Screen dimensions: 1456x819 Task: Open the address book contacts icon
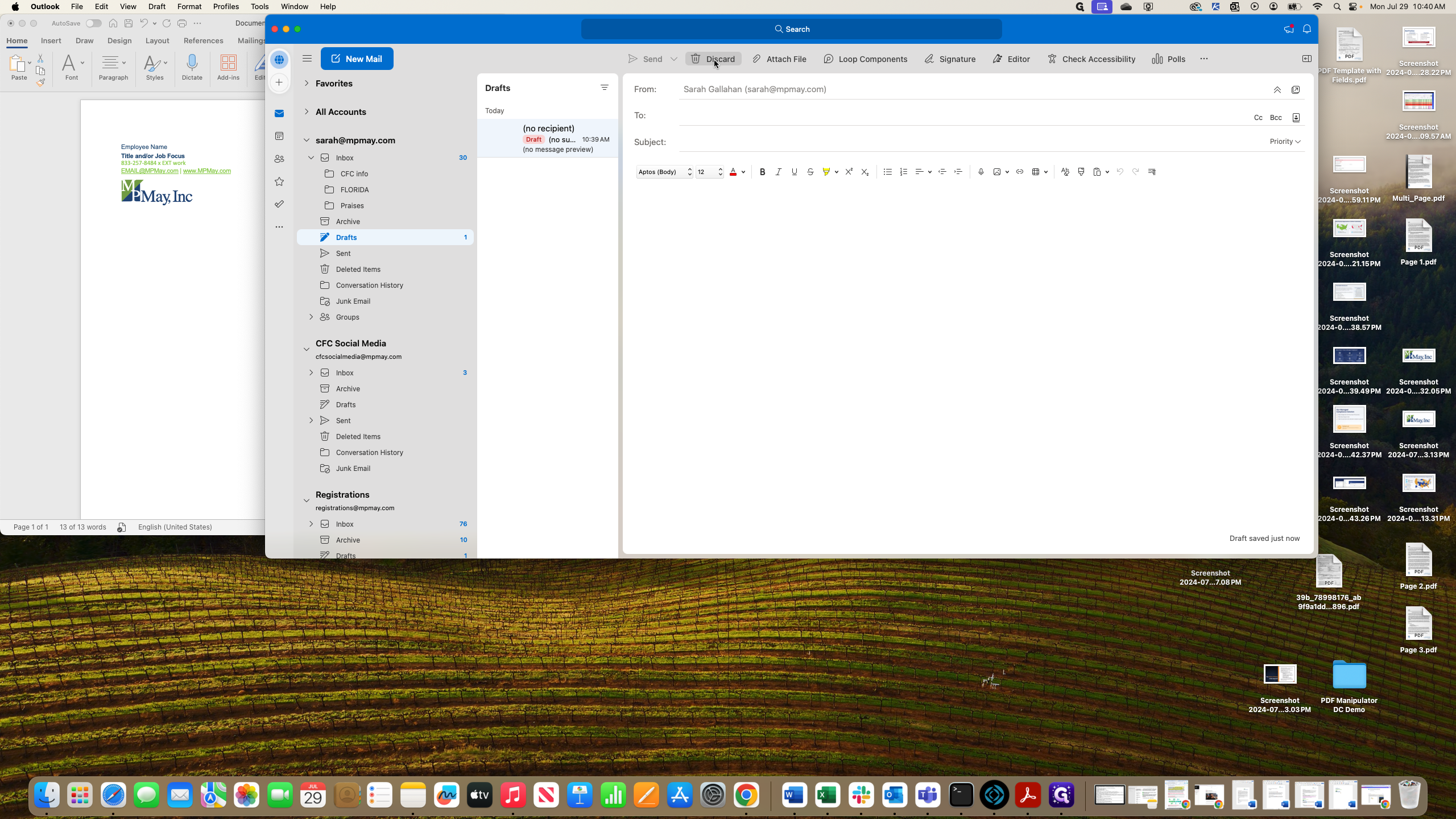pos(1296,118)
